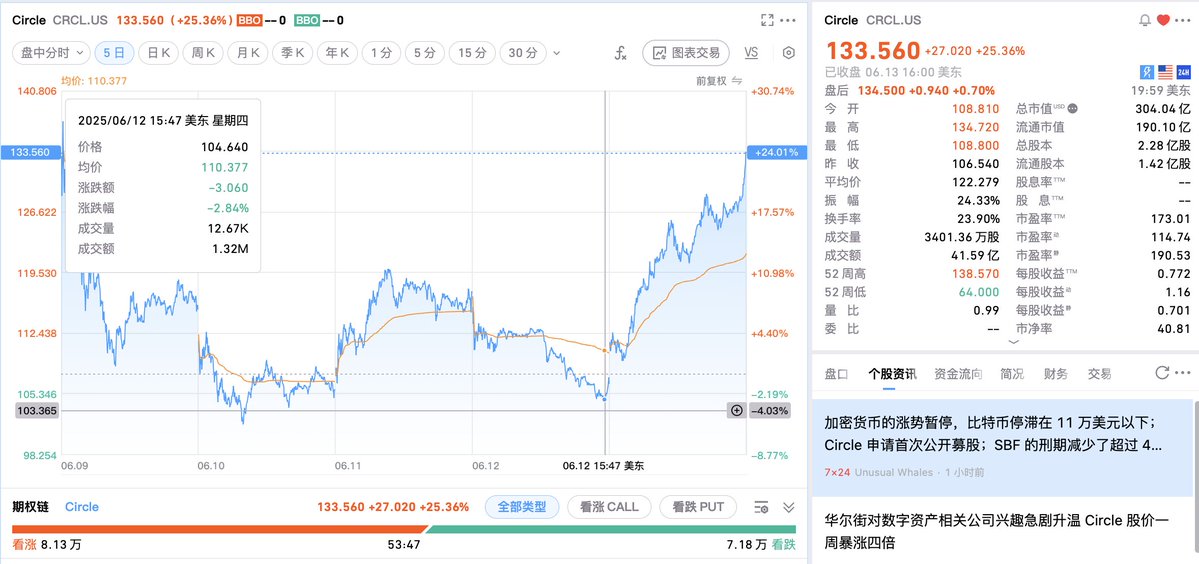The width and height of the screenshot is (1199, 564).
Task: Open news panel ellipsis menu
Action: point(1182,373)
